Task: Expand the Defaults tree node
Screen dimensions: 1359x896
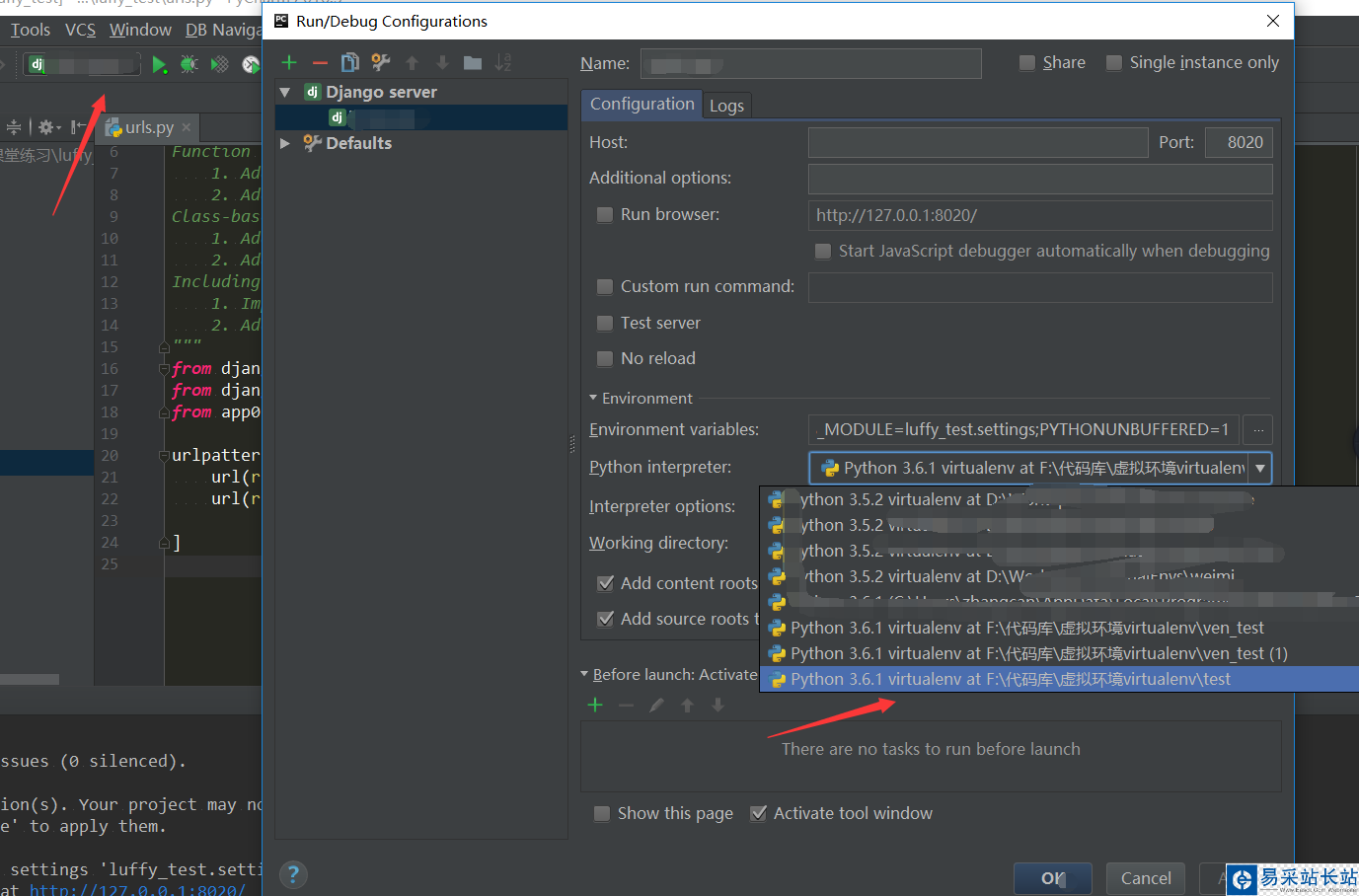Action: [x=285, y=143]
